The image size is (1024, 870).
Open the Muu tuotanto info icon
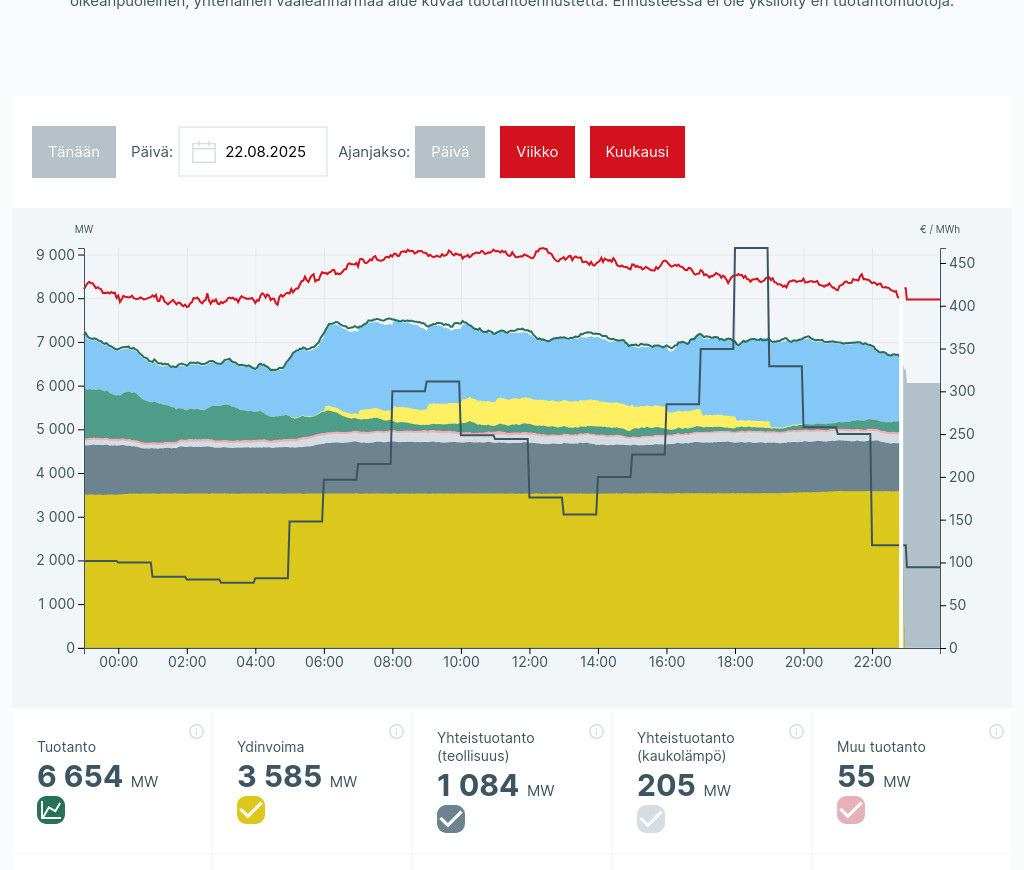coord(996,731)
